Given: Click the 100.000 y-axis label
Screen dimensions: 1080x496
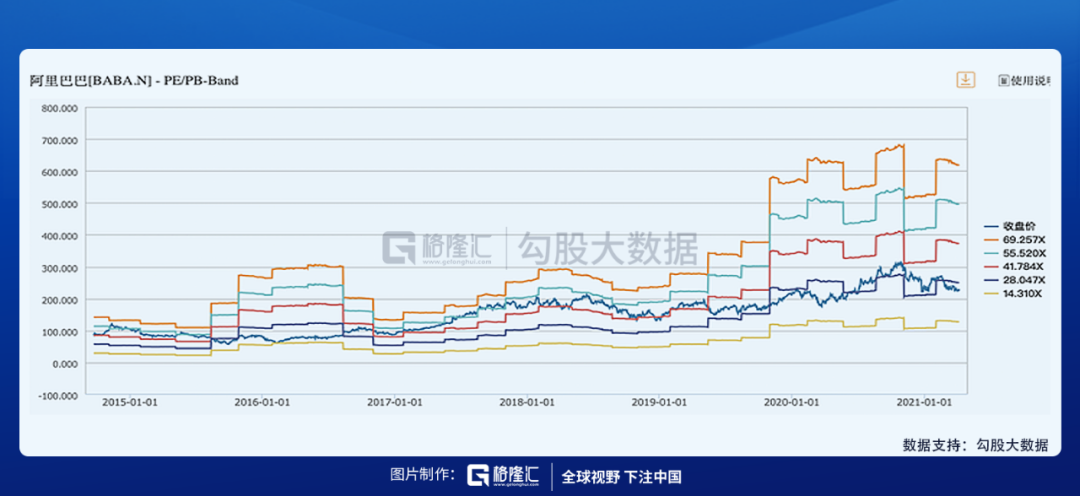Looking at the screenshot, I should 60,332.
